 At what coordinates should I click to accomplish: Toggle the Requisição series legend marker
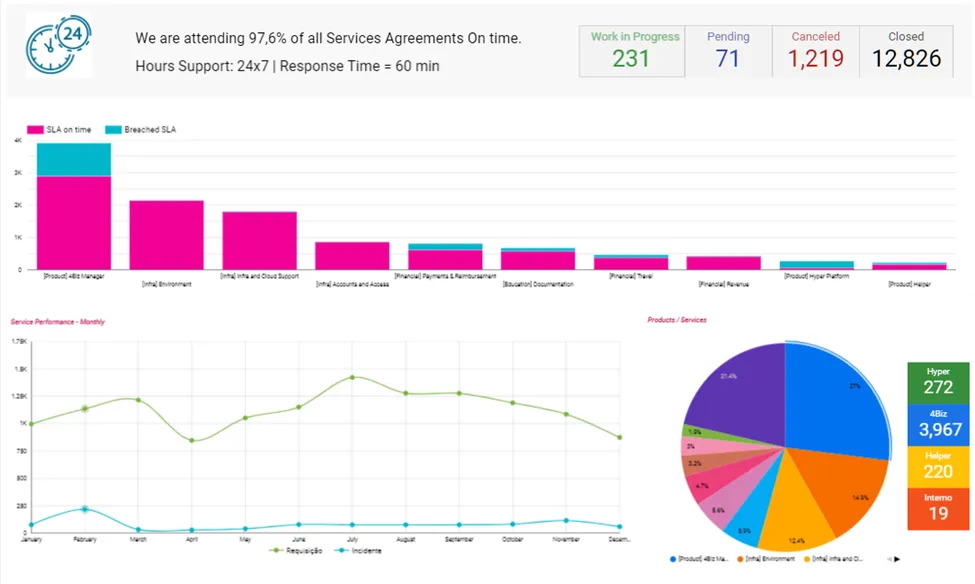click(x=277, y=550)
